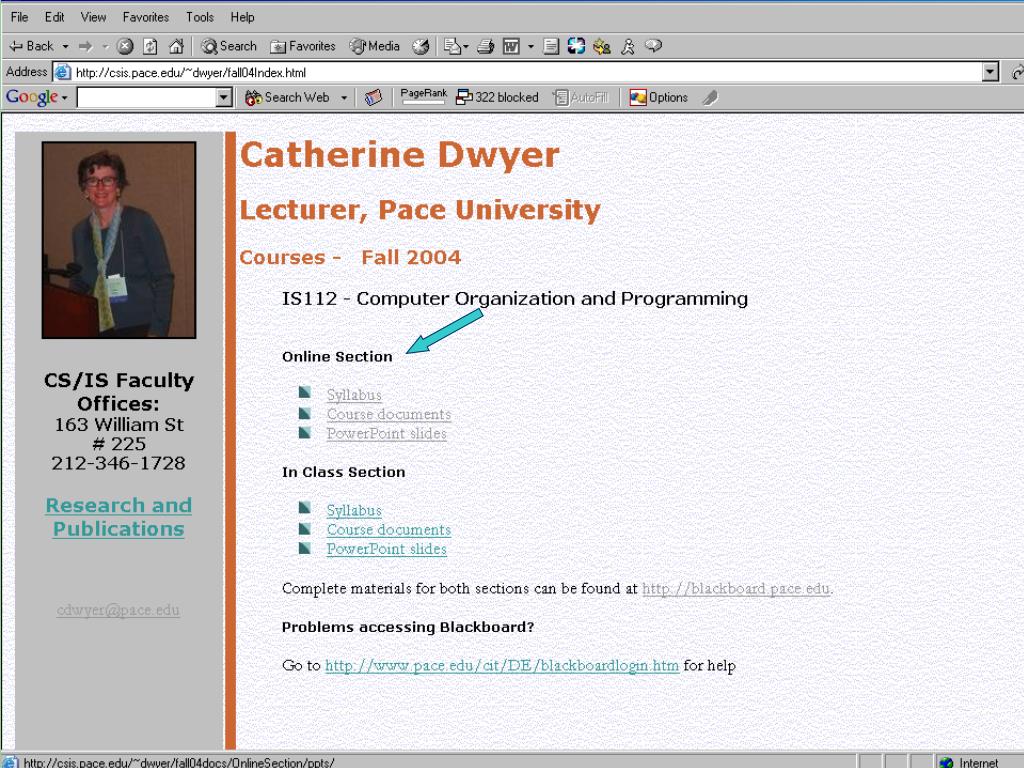Image resolution: width=1024 pixels, height=768 pixels.
Task: Click the '212-346-1728' phone number text
Action: 118,463
